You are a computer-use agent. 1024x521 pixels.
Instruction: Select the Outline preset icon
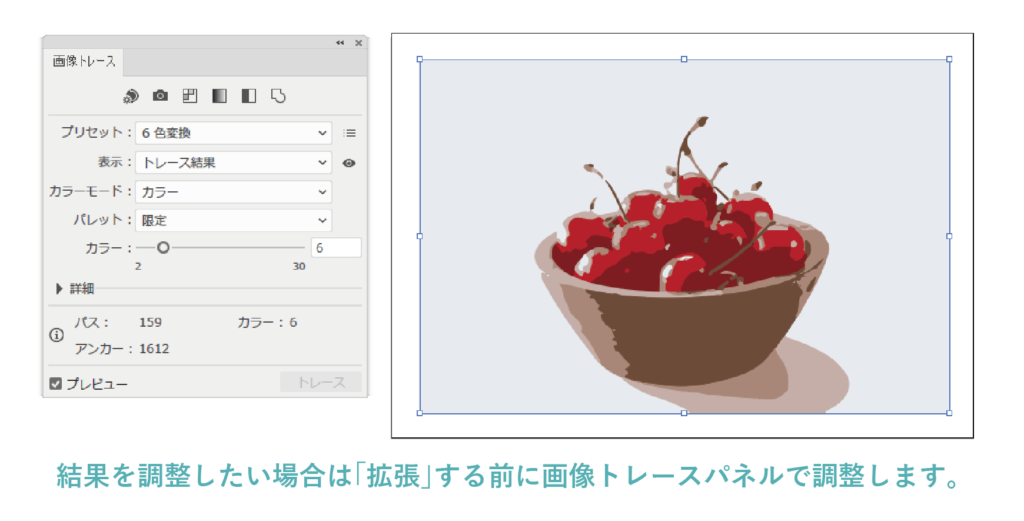(278, 96)
